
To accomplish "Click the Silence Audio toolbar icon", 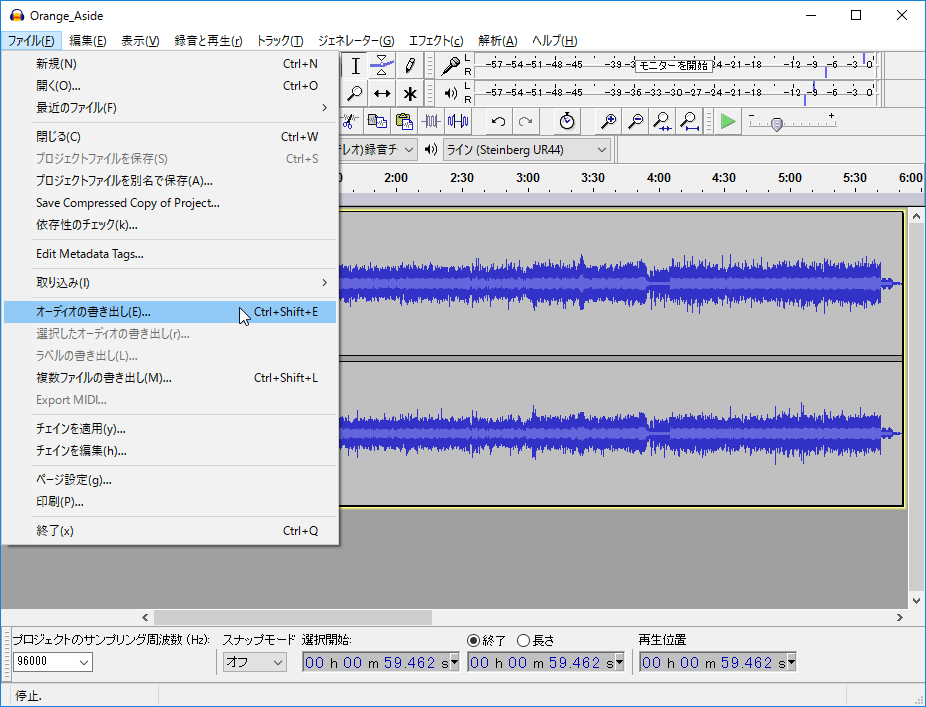I will (x=457, y=121).
